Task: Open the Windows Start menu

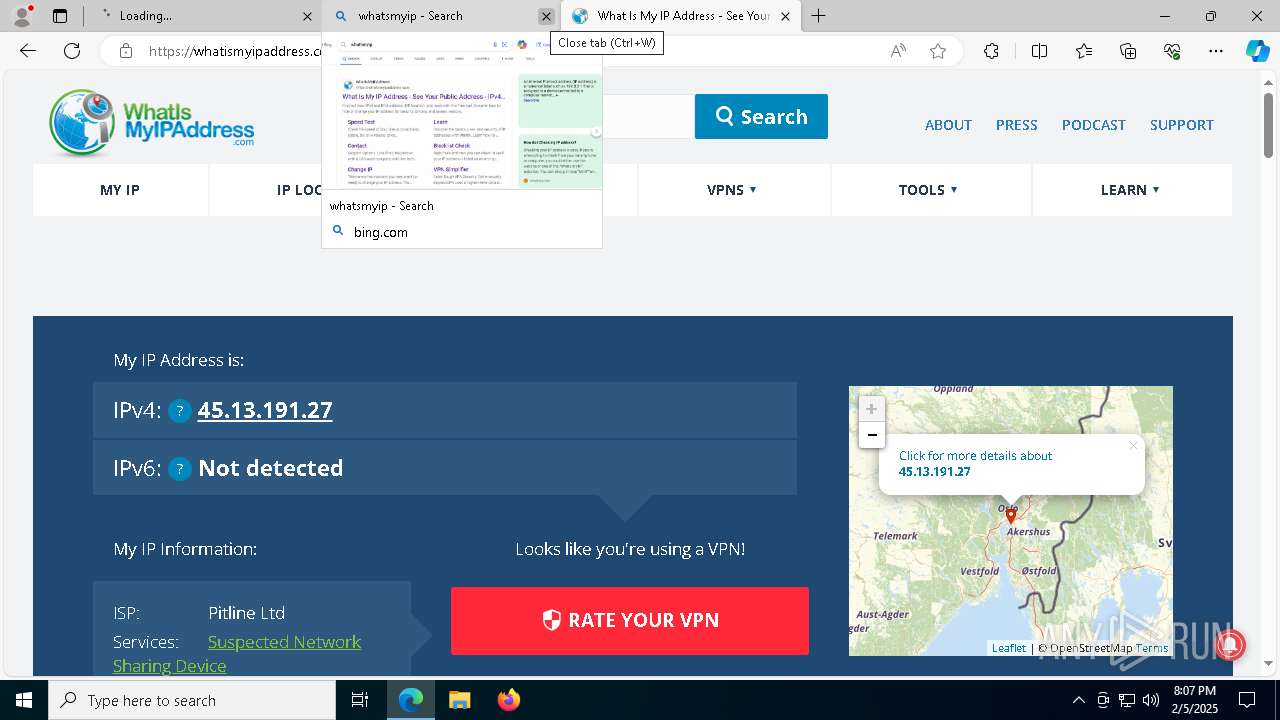Action: [x=24, y=700]
